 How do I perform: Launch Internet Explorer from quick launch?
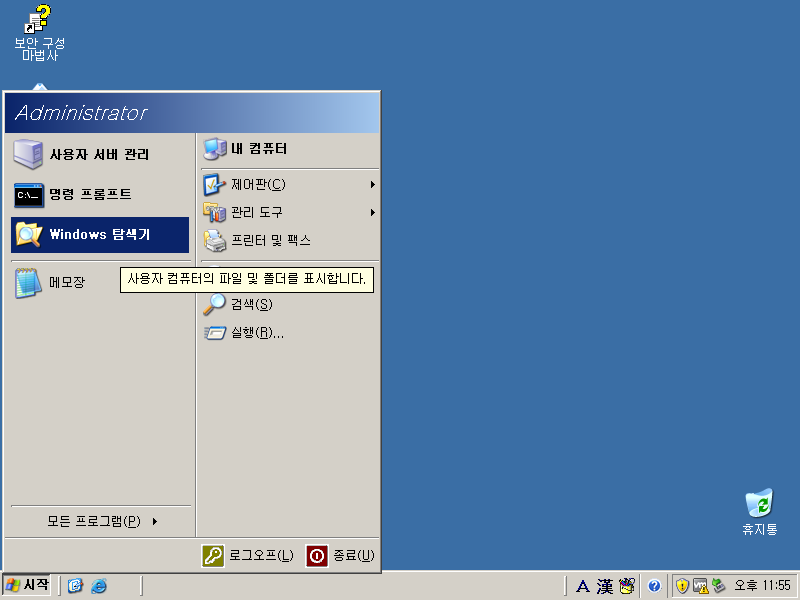pyautogui.click(x=98, y=586)
